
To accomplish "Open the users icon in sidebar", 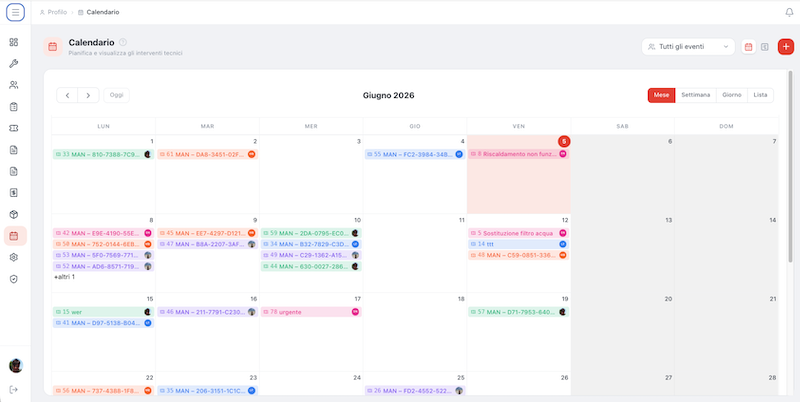I will point(14,85).
